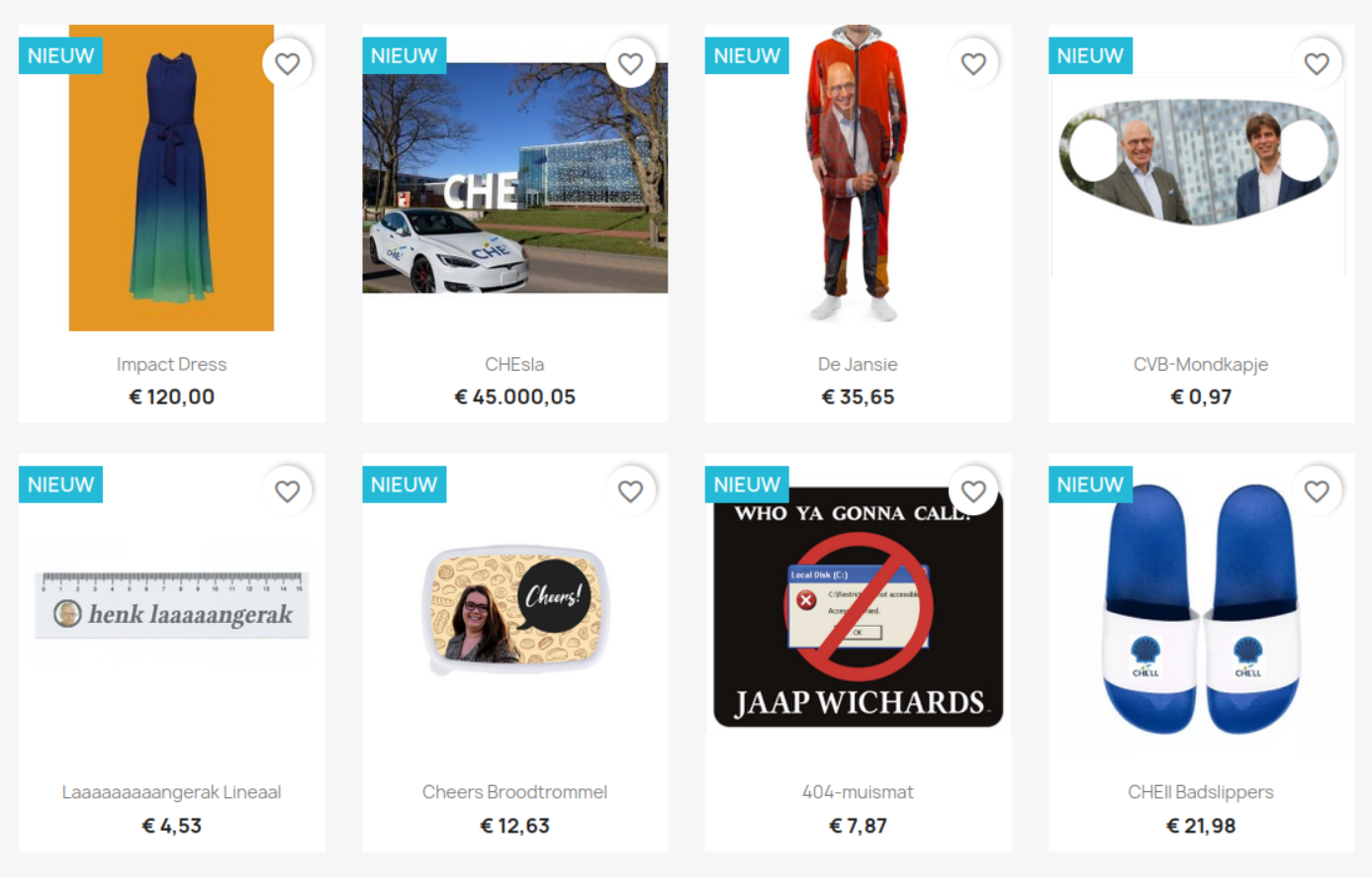The image size is (1372, 877).
Task: Open CVB-Mondkapje title link
Action: (x=1201, y=365)
